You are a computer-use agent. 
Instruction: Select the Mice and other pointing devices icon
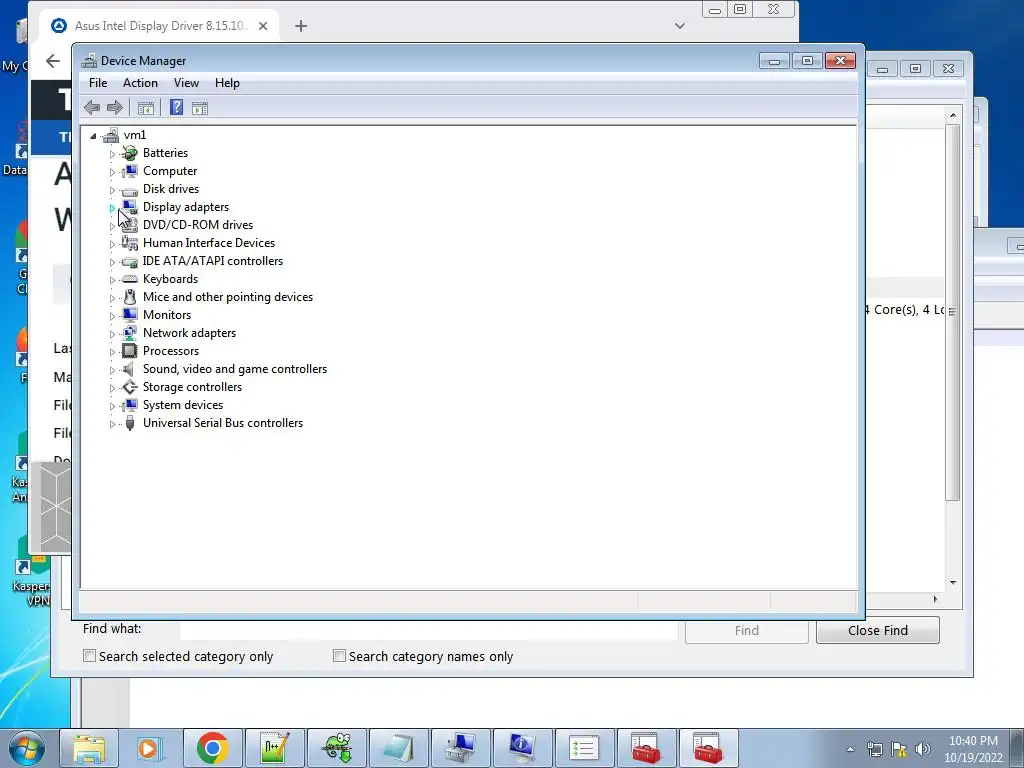(130, 297)
